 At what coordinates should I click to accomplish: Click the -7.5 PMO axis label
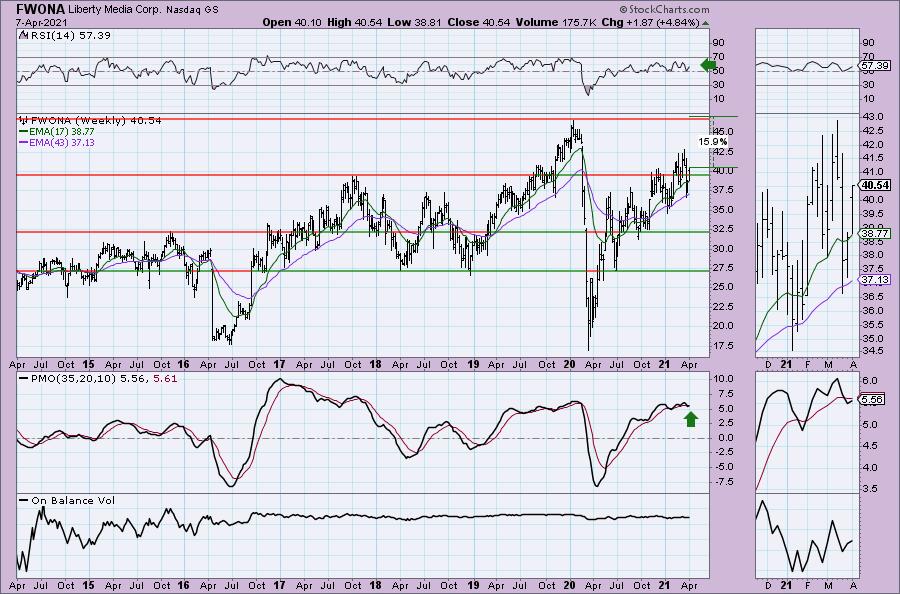coord(723,482)
